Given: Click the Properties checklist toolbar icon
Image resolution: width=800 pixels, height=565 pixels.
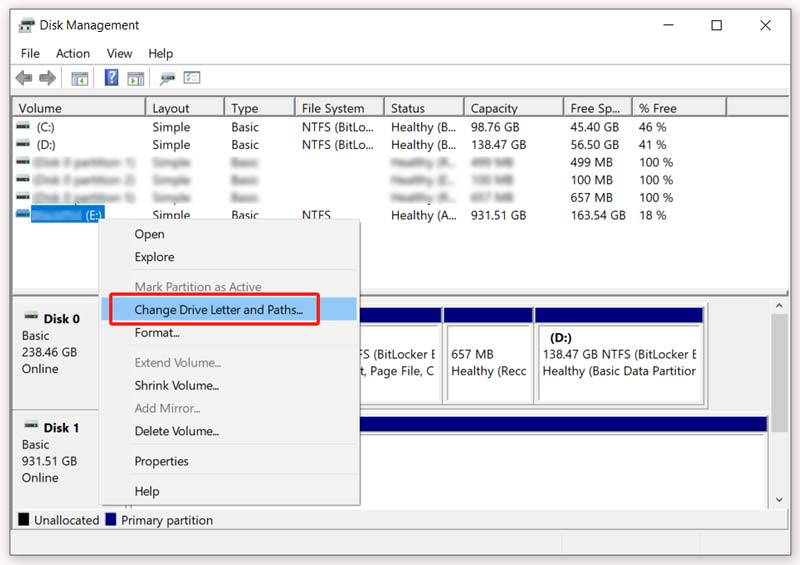Looking at the screenshot, I should point(192,78).
